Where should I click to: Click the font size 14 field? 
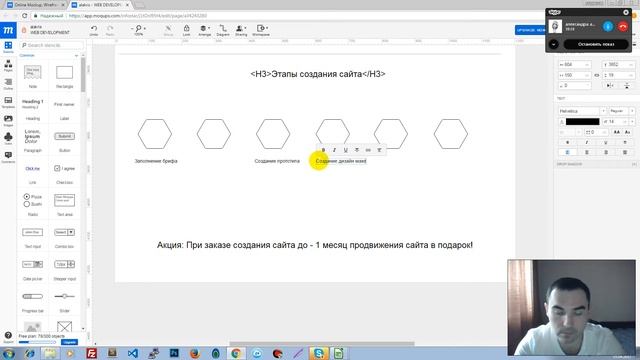pos(615,122)
